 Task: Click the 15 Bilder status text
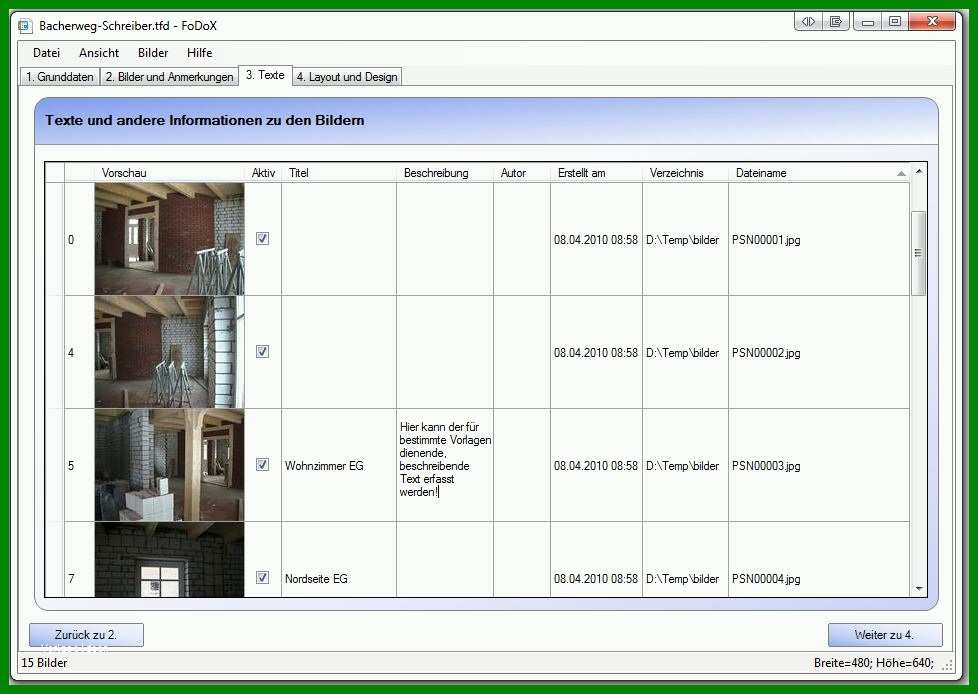coord(44,662)
